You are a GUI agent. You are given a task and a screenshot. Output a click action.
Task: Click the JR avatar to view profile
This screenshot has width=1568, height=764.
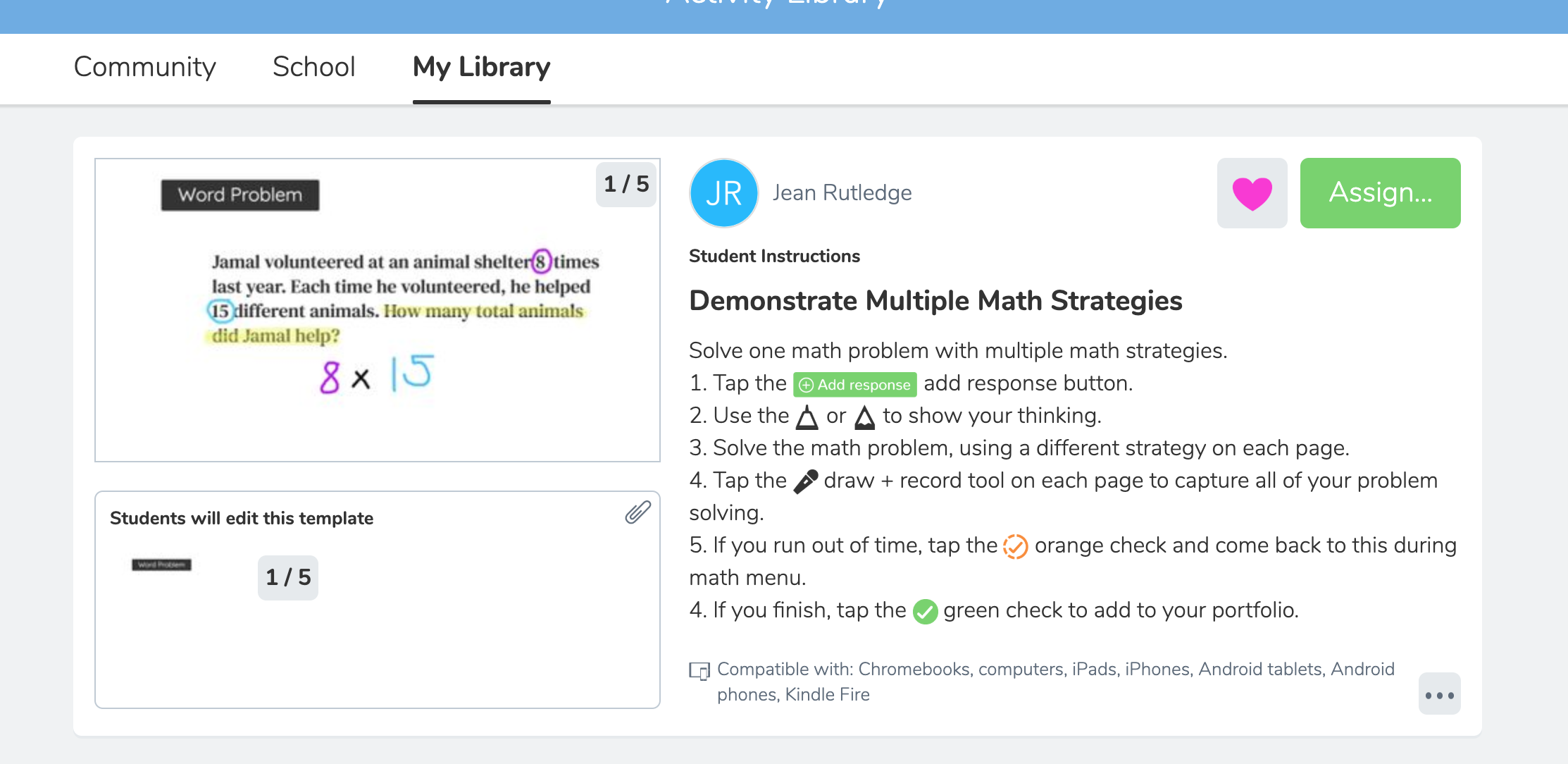723,193
